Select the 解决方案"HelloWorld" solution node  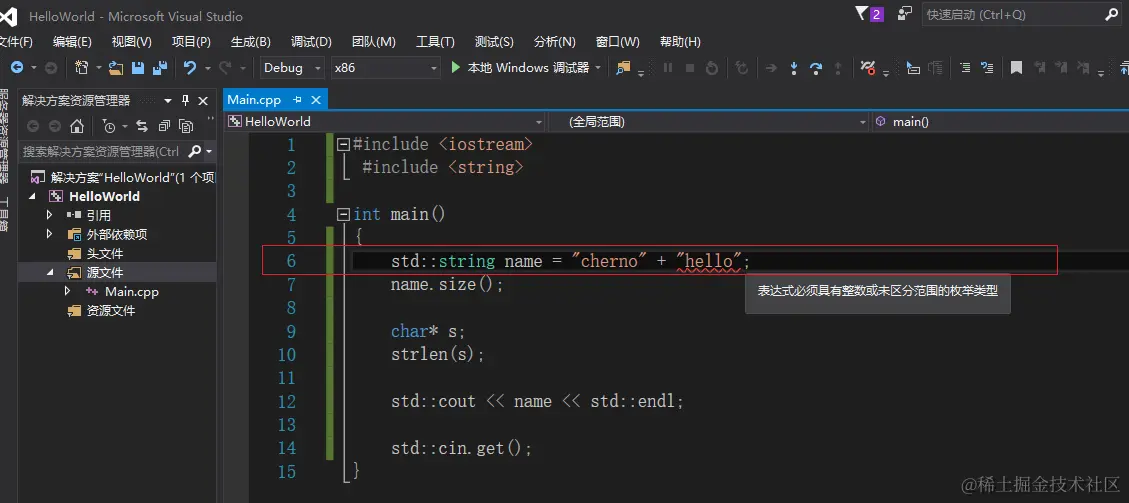click(x=122, y=178)
